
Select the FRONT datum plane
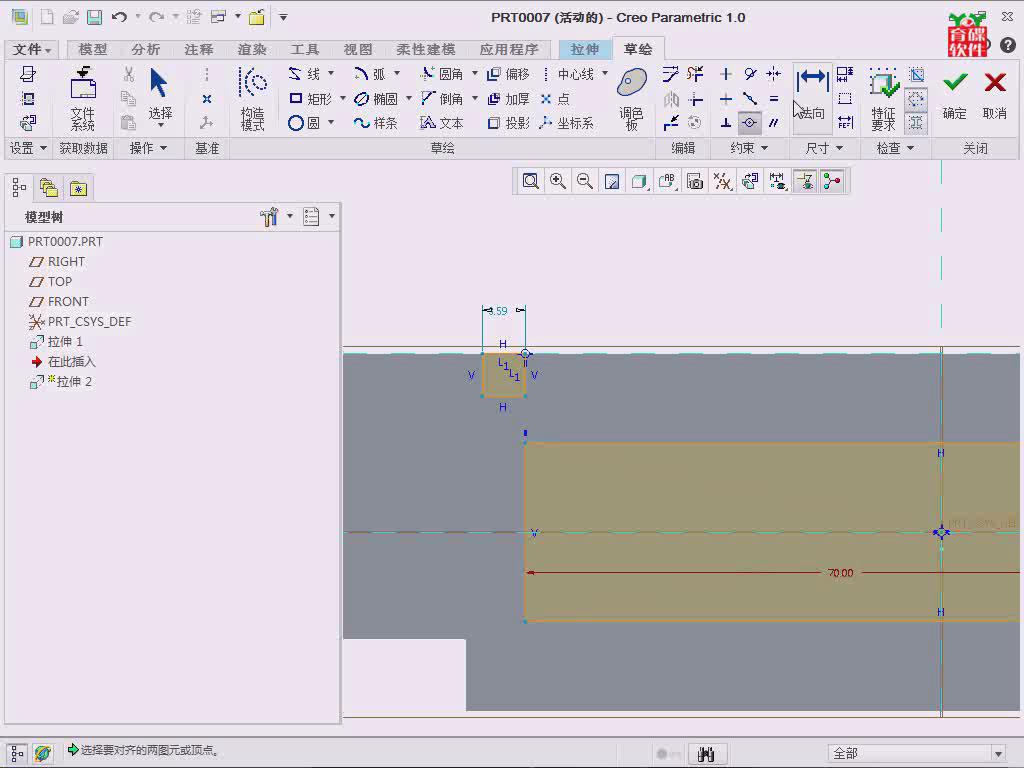coord(59,302)
